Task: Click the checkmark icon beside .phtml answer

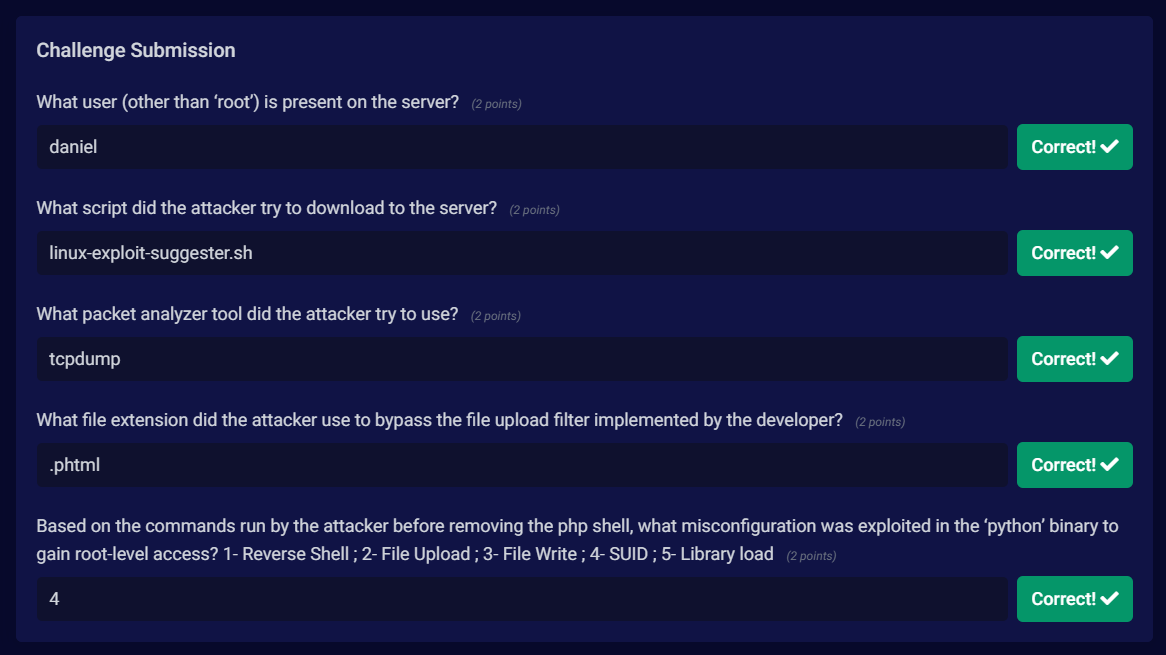Action: point(1109,465)
